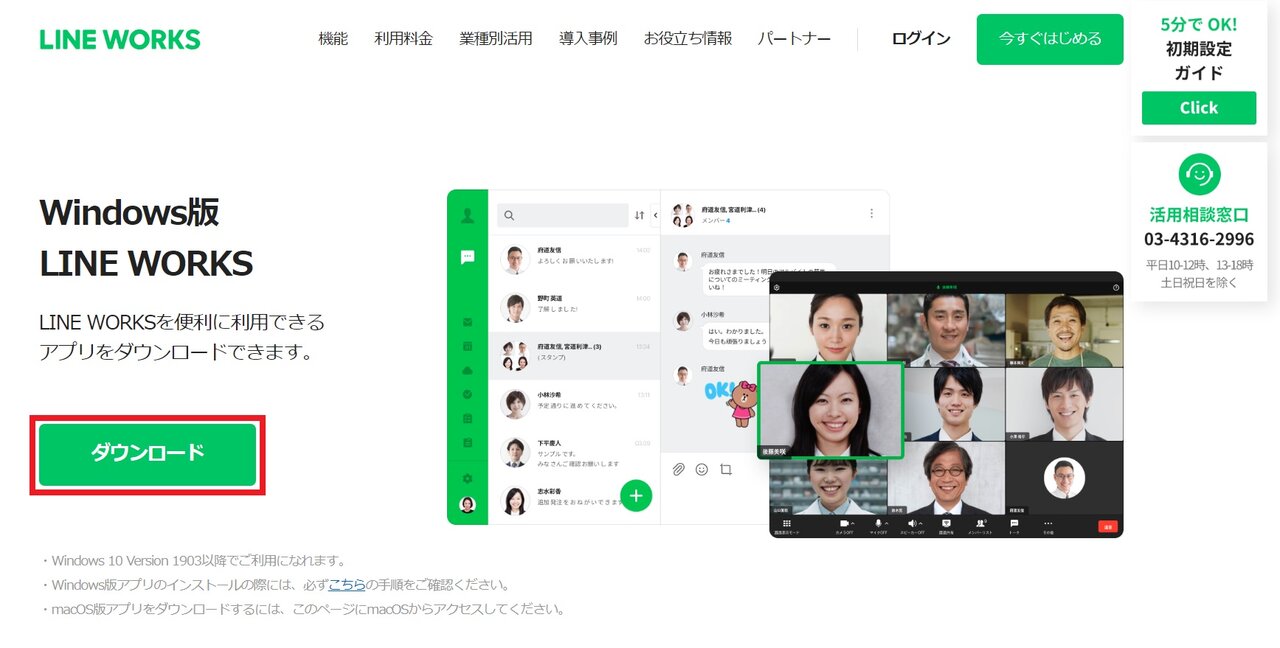Image resolution: width=1280 pixels, height=648 pixels.
Task: Open the 機能 menu
Action: point(333,39)
